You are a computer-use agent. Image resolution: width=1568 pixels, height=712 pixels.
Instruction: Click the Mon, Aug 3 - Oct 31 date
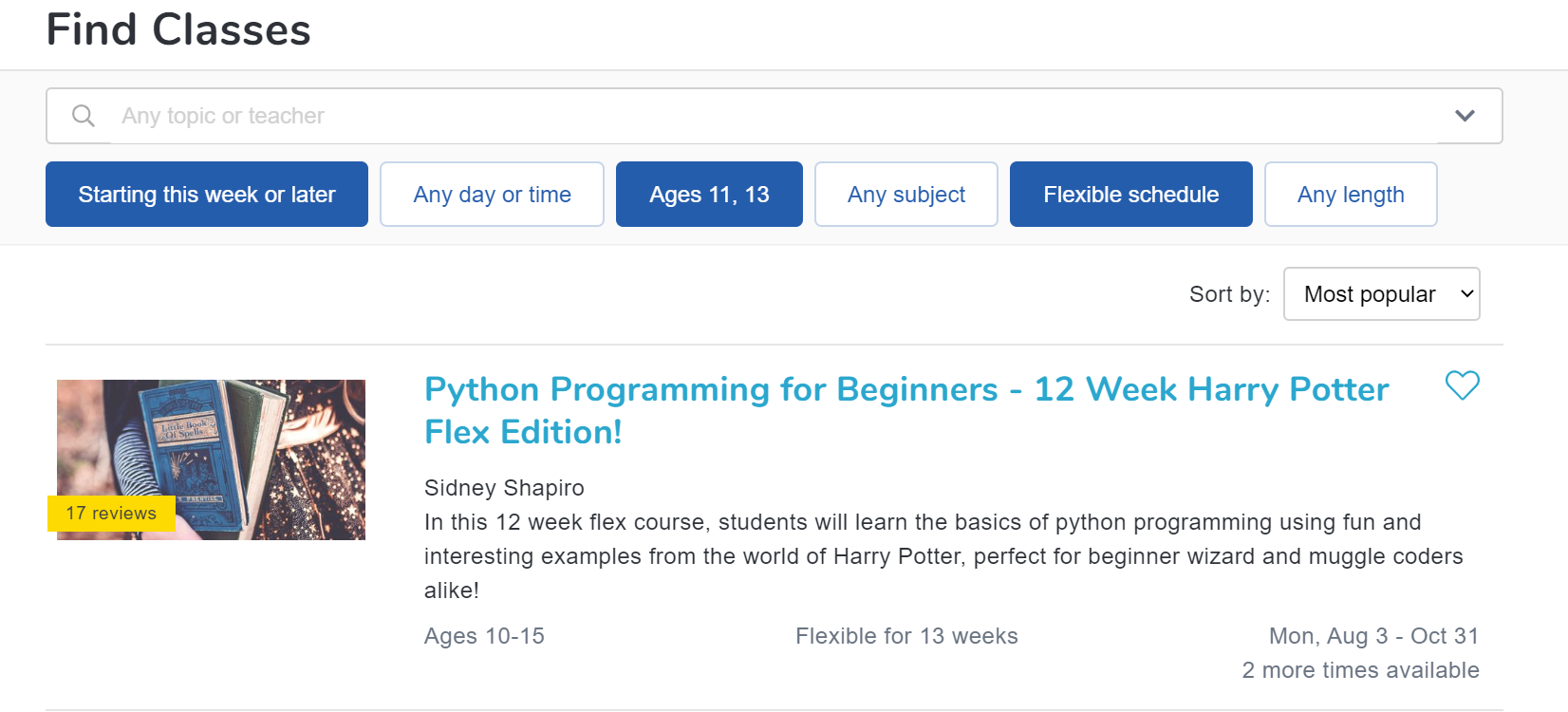click(x=1373, y=636)
